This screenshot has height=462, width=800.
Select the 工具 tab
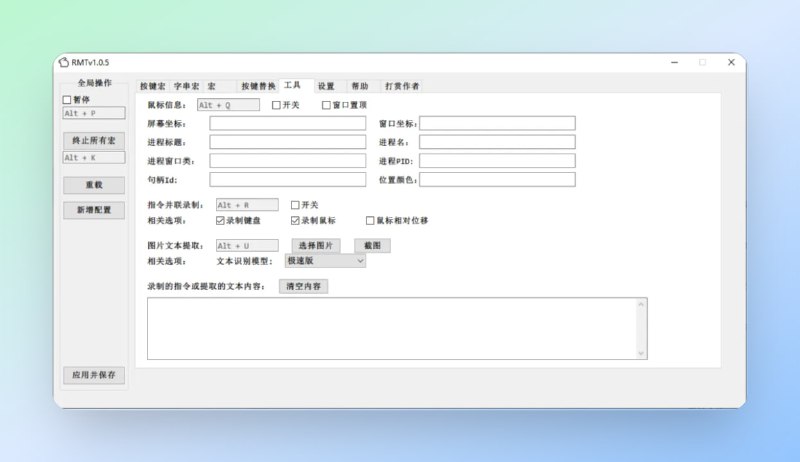[x=296, y=85]
